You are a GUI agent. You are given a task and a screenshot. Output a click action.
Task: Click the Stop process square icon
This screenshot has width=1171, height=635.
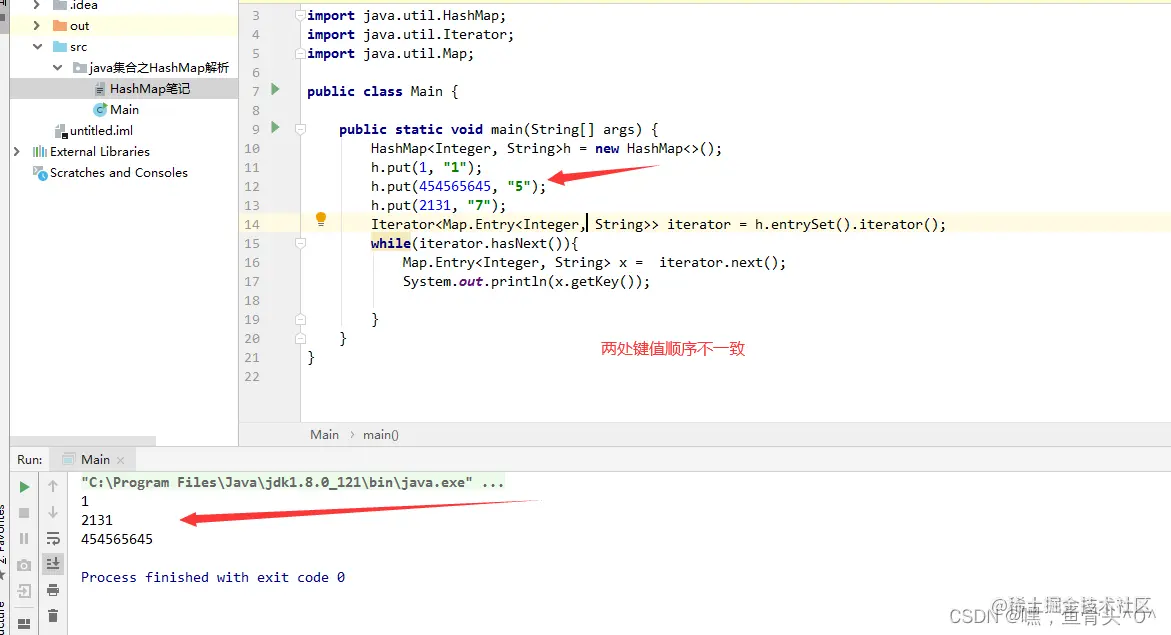pyautogui.click(x=24, y=512)
